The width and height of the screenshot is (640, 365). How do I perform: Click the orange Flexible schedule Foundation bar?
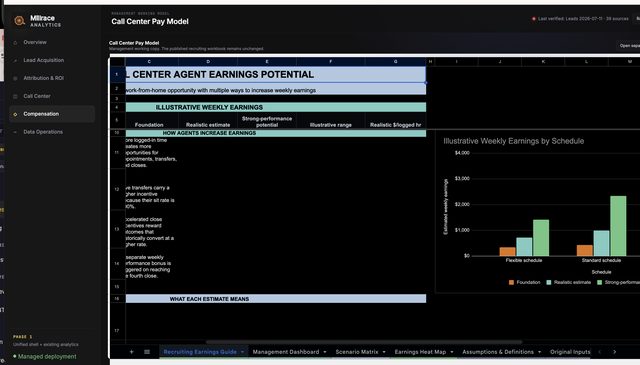click(x=507, y=251)
